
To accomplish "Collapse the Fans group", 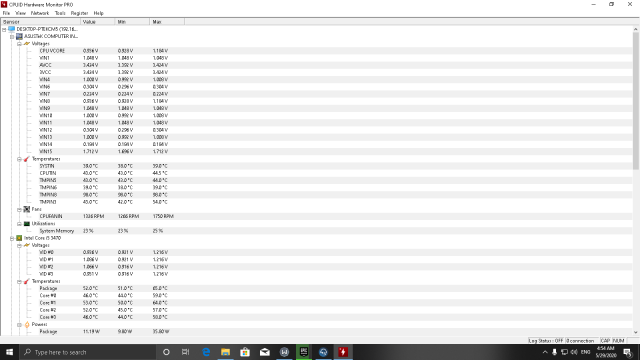I will [19, 209].
